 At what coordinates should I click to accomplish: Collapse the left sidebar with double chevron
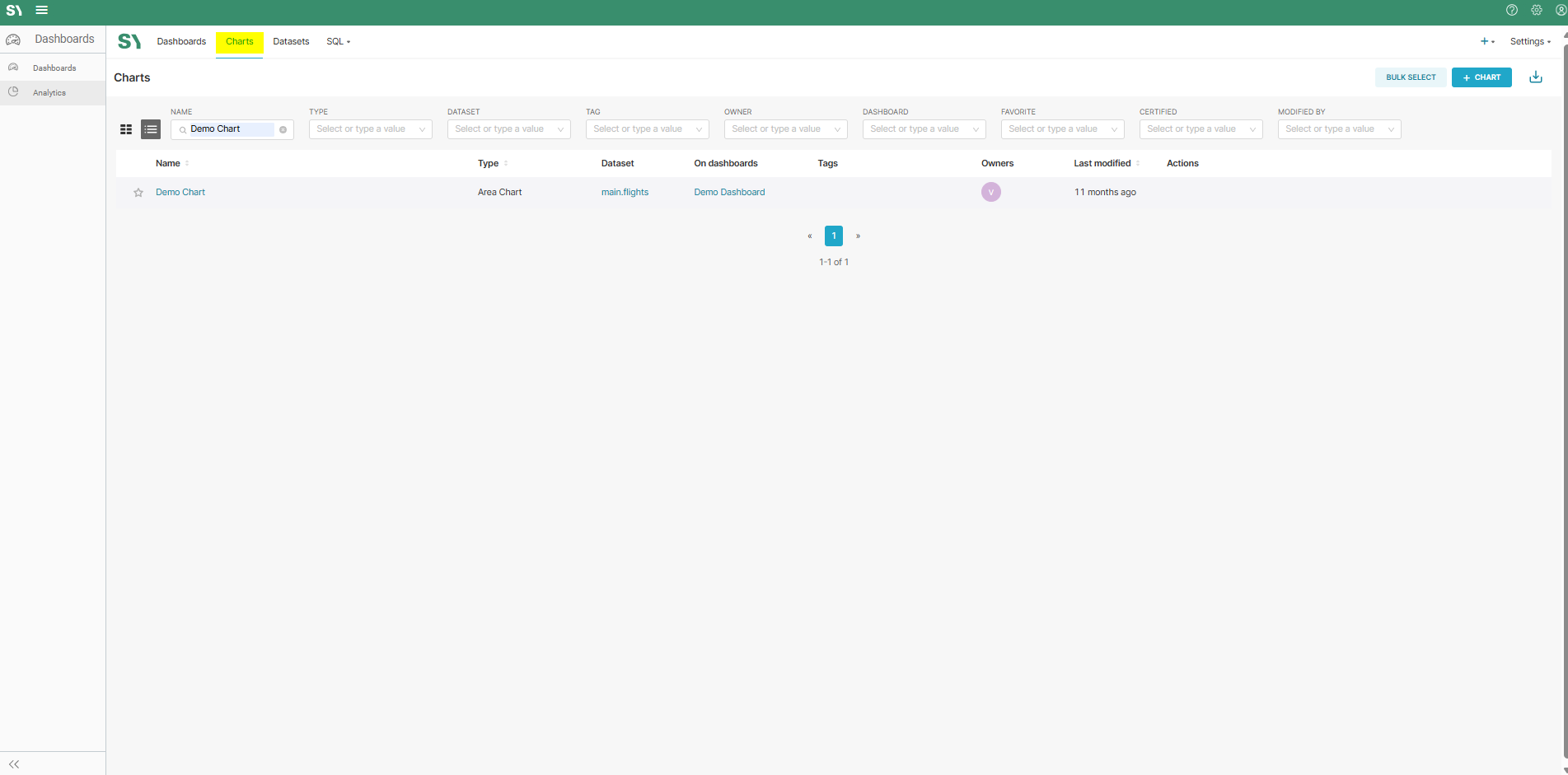pos(14,764)
